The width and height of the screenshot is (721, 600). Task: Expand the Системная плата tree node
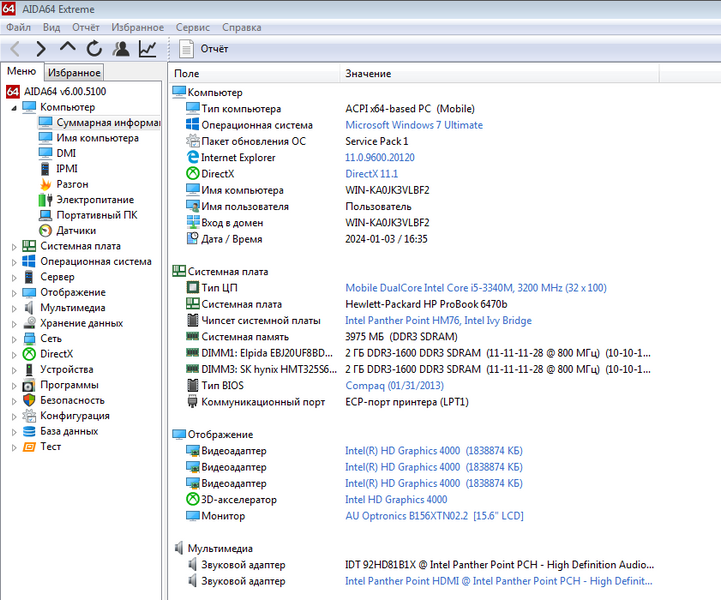(x=14, y=247)
